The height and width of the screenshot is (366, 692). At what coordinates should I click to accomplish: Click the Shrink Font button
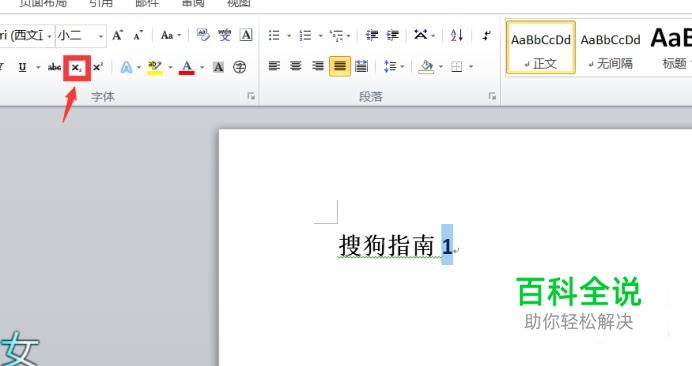tap(138, 35)
